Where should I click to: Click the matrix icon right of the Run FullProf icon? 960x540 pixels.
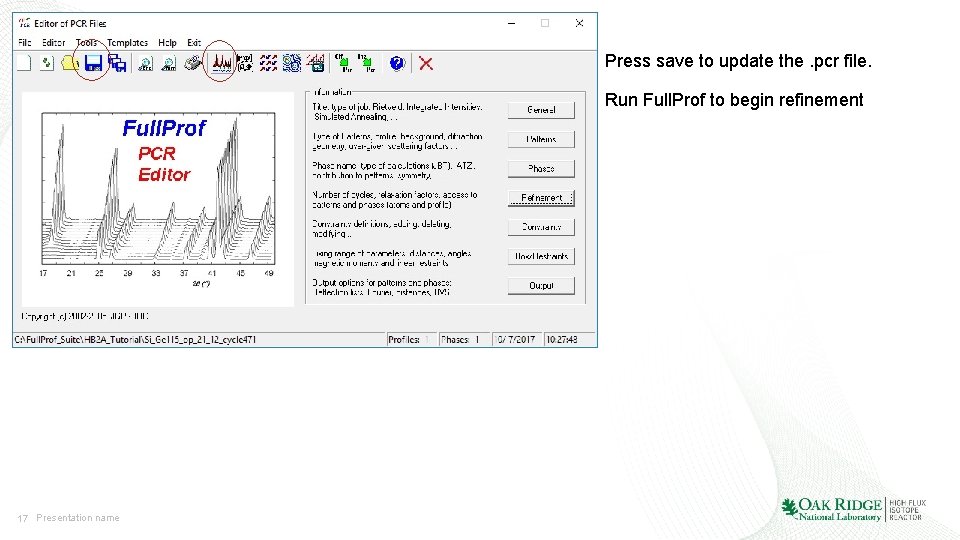[244, 63]
